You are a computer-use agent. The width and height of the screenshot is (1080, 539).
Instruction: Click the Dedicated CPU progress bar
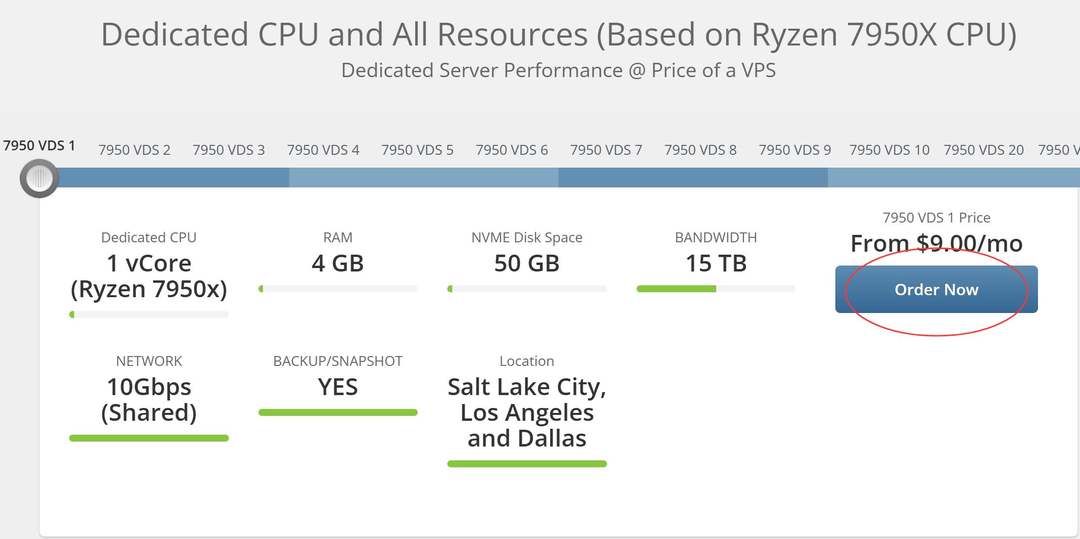(149, 314)
